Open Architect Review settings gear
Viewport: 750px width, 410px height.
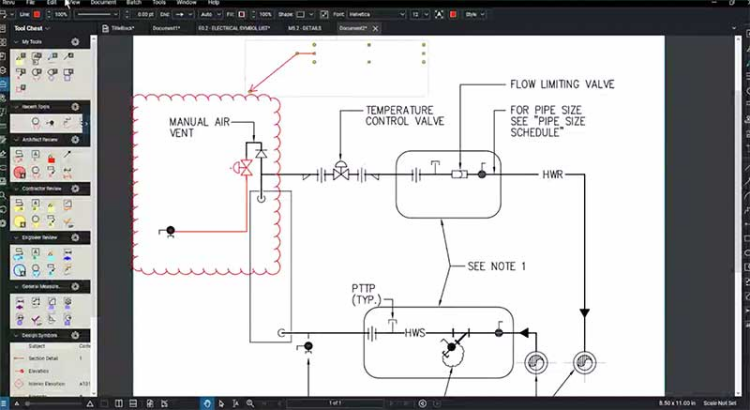click(x=75, y=140)
